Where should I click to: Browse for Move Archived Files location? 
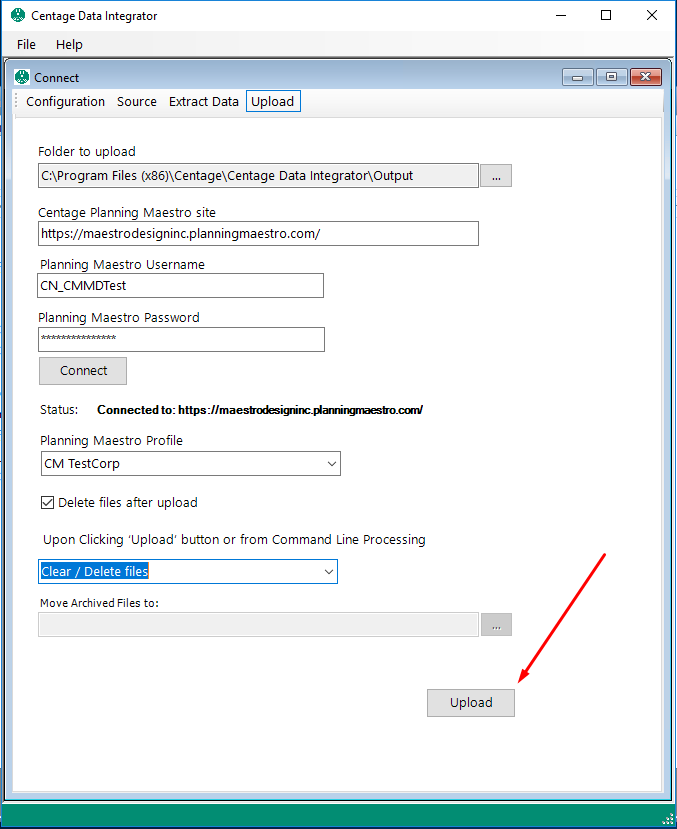pos(496,625)
